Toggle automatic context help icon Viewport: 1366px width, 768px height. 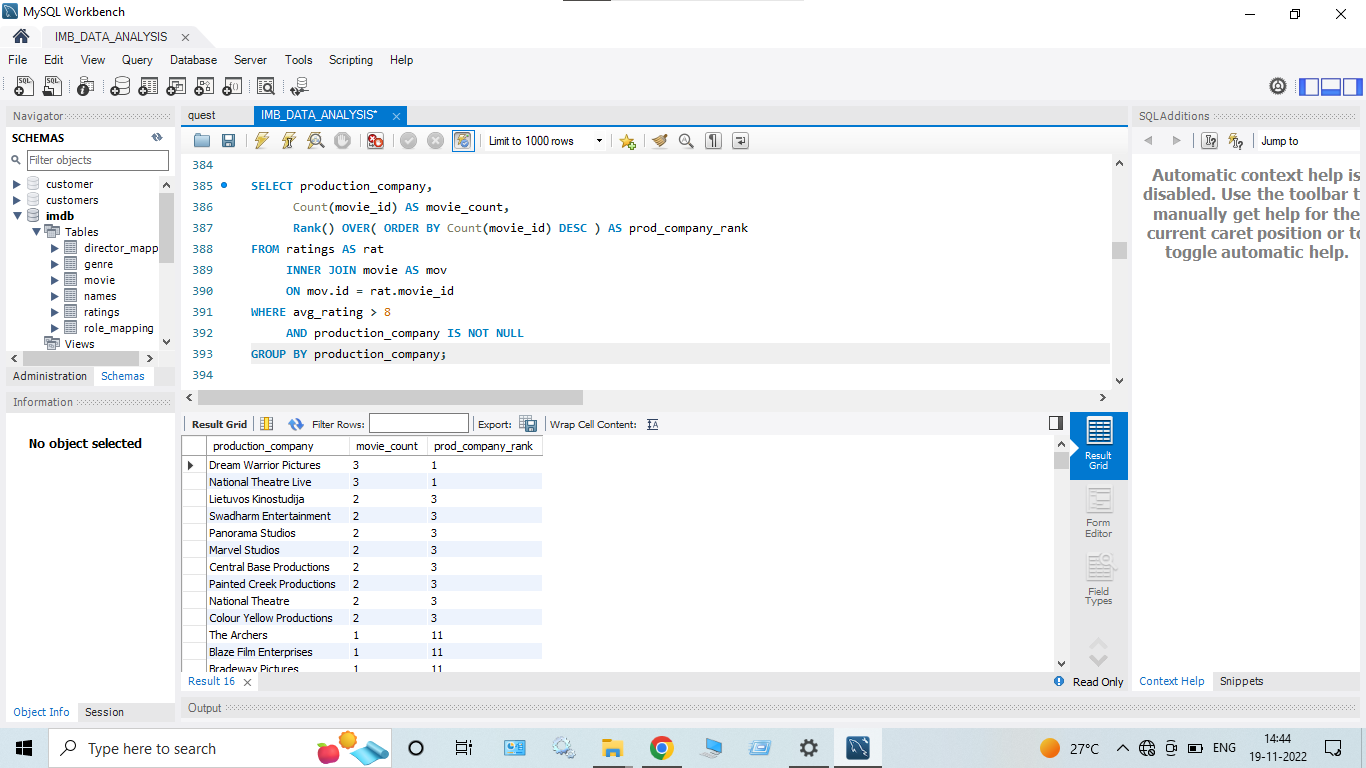coord(1236,141)
